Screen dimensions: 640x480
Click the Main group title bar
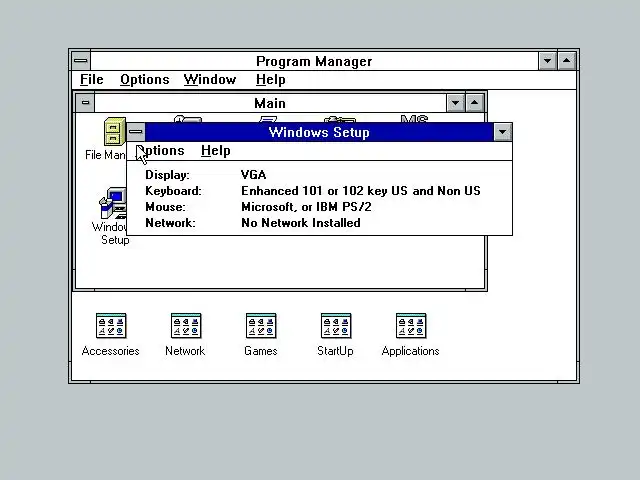(270, 102)
